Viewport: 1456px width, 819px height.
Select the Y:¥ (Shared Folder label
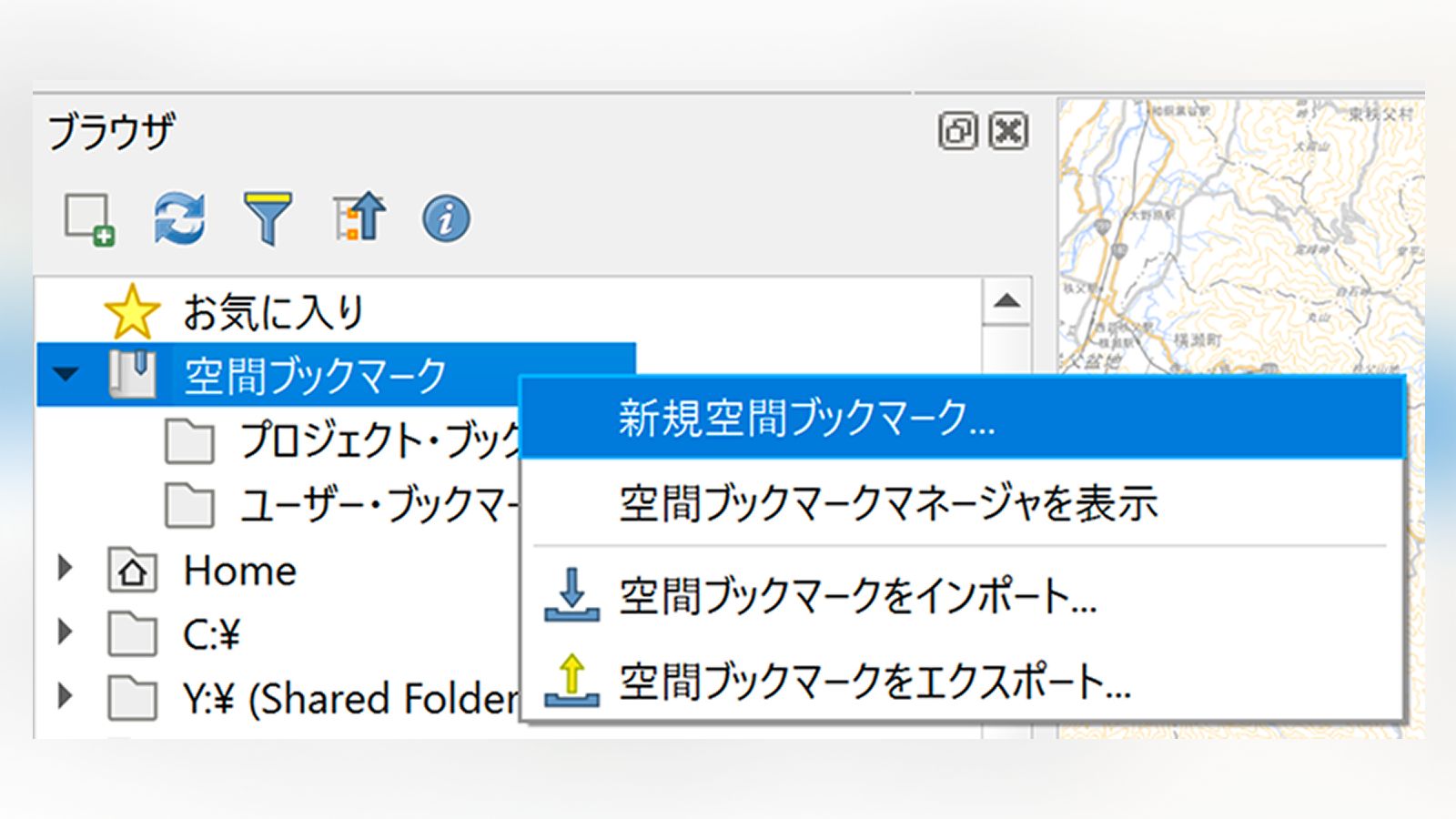click(351, 699)
